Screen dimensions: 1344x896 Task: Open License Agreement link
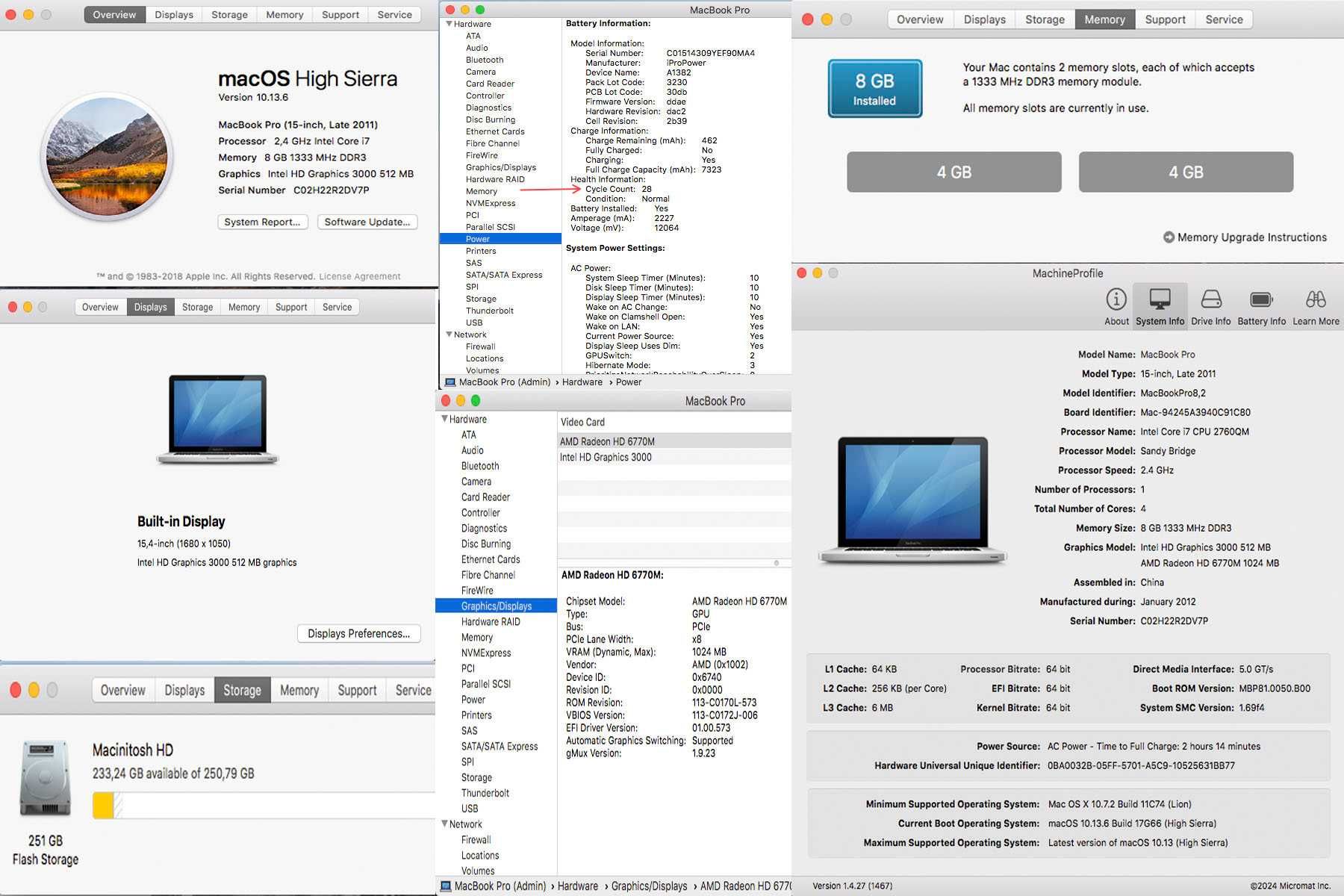click(x=360, y=276)
